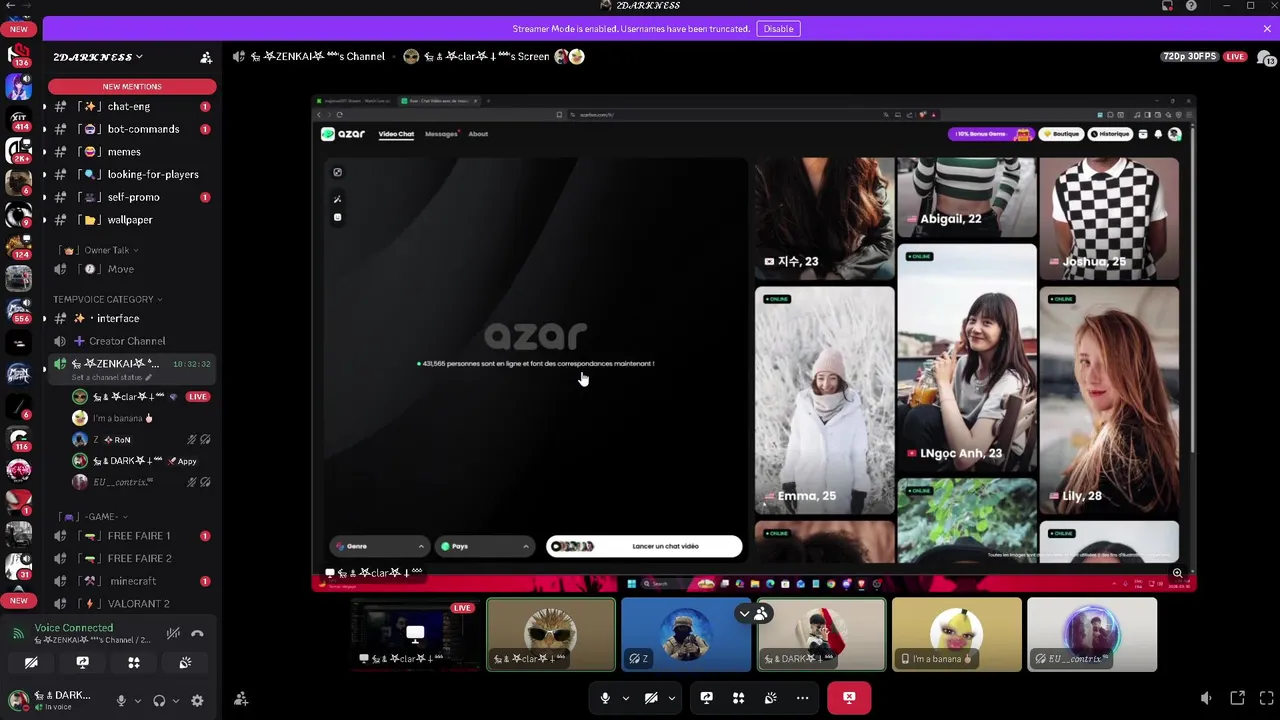Open activities launcher in the call control bar
Image resolution: width=1280 pixels, height=720 pixels.
pos(739,698)
